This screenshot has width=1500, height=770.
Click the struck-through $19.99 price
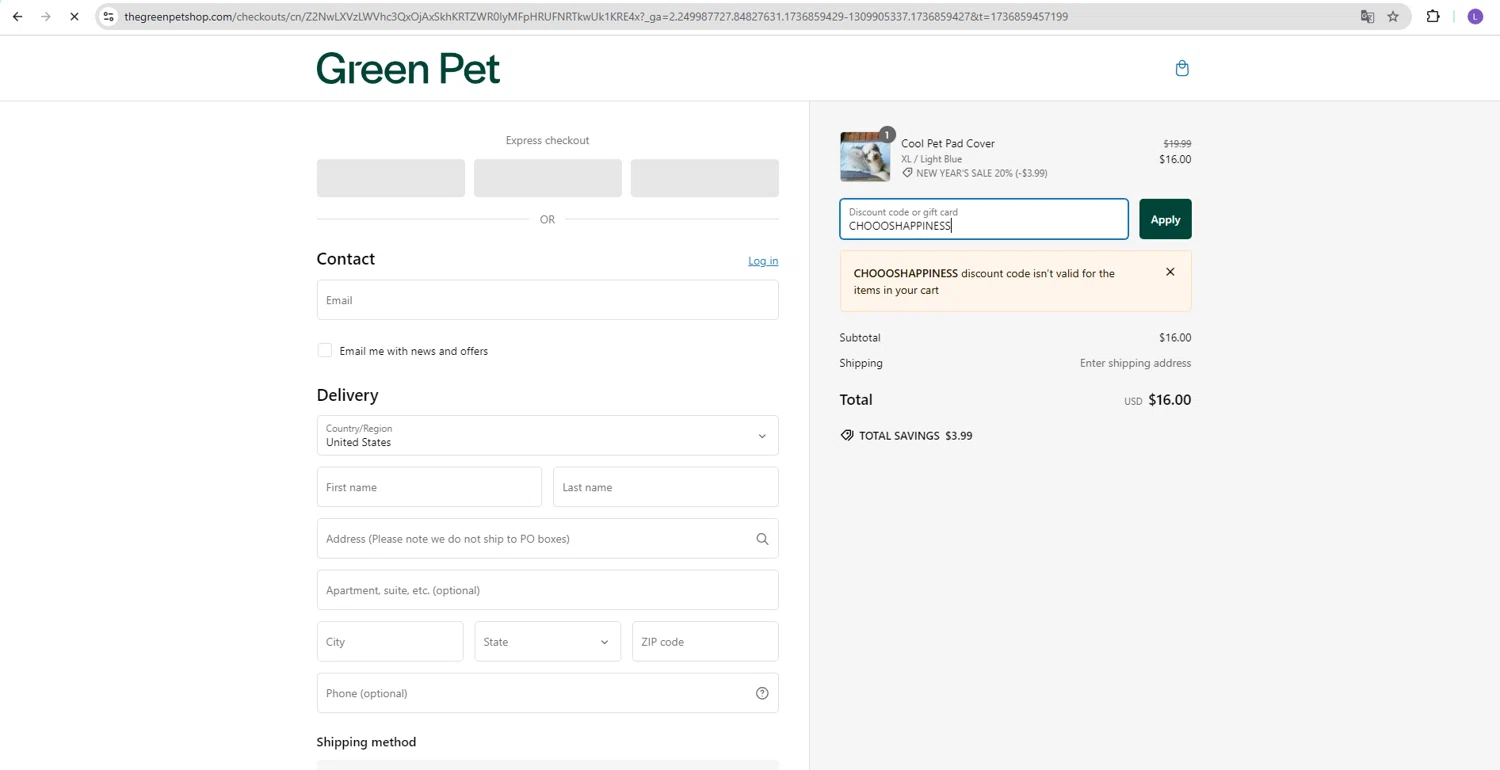pyautogui.click(x=1177, y=144)
